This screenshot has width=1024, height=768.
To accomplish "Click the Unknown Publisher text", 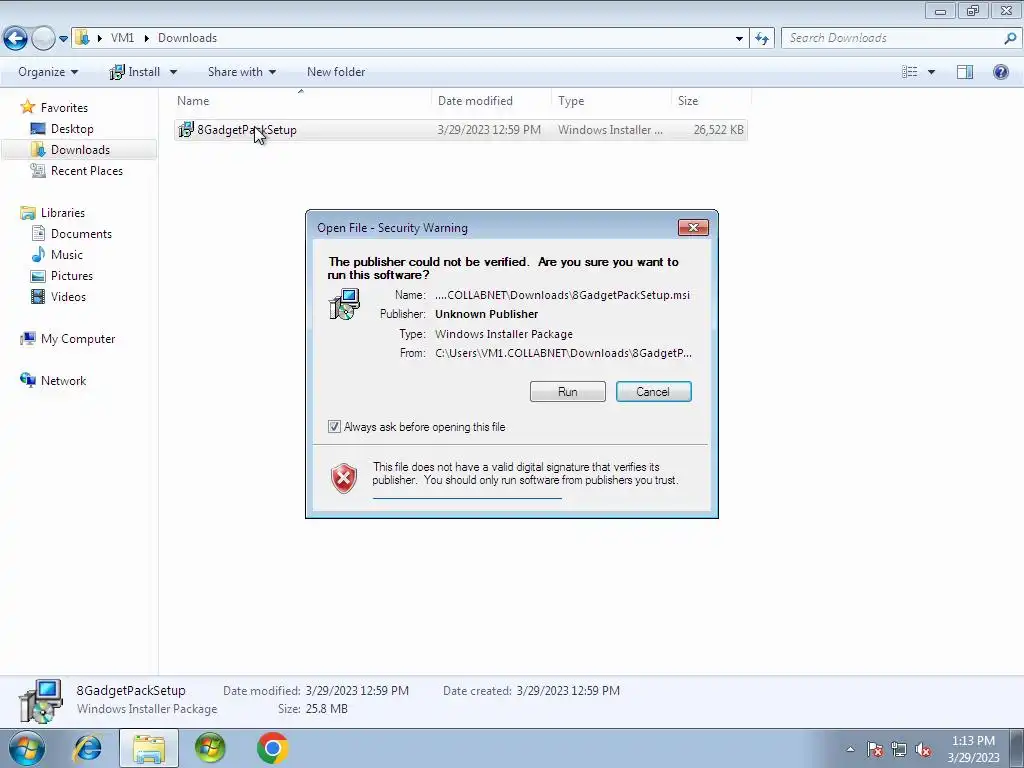I will pyautogui.click(x=487, y=313).
